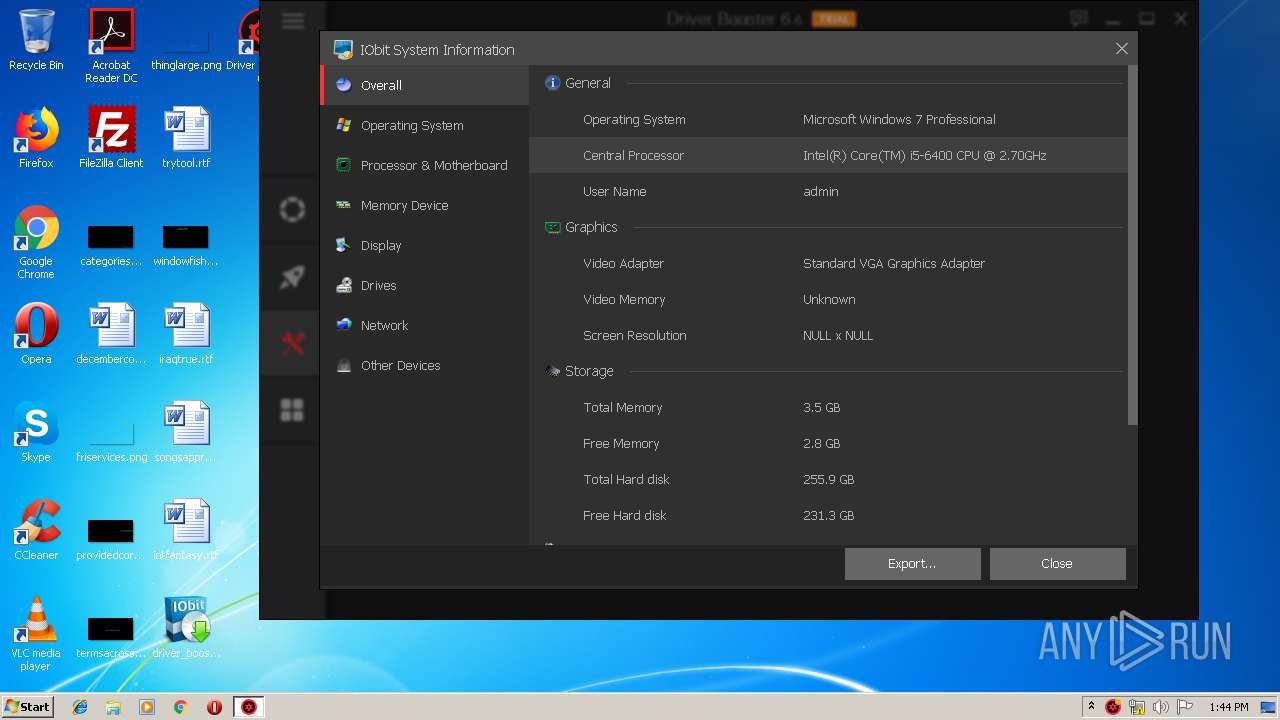Open Driver Booster rocket boost icon

tap(292, 277)
